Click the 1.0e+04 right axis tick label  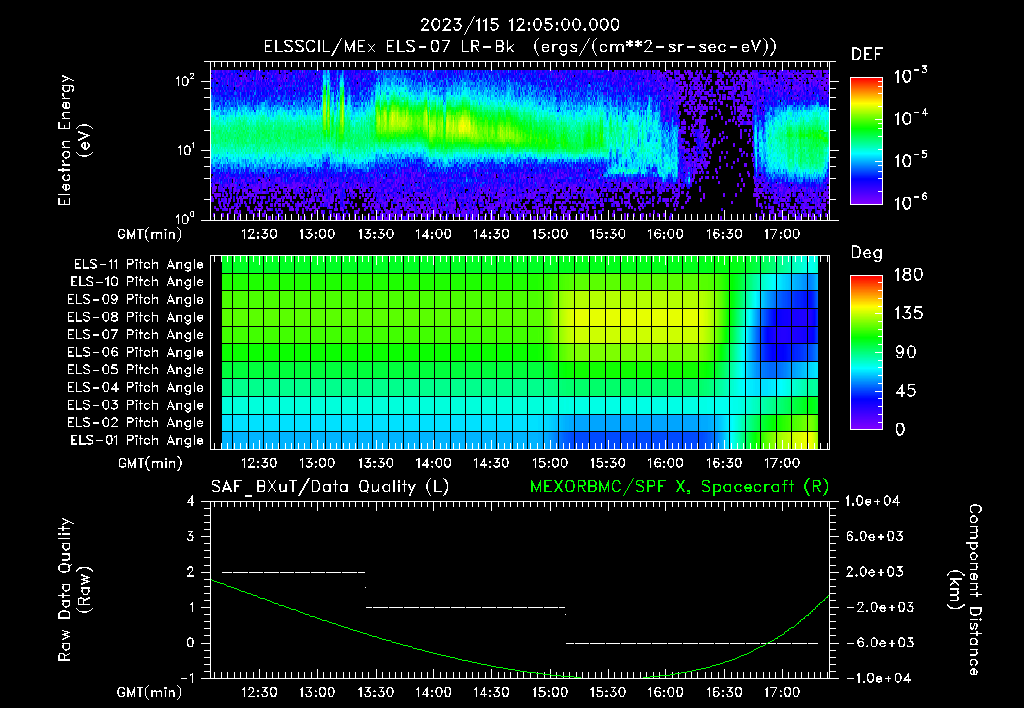click(x=872, y=501)
